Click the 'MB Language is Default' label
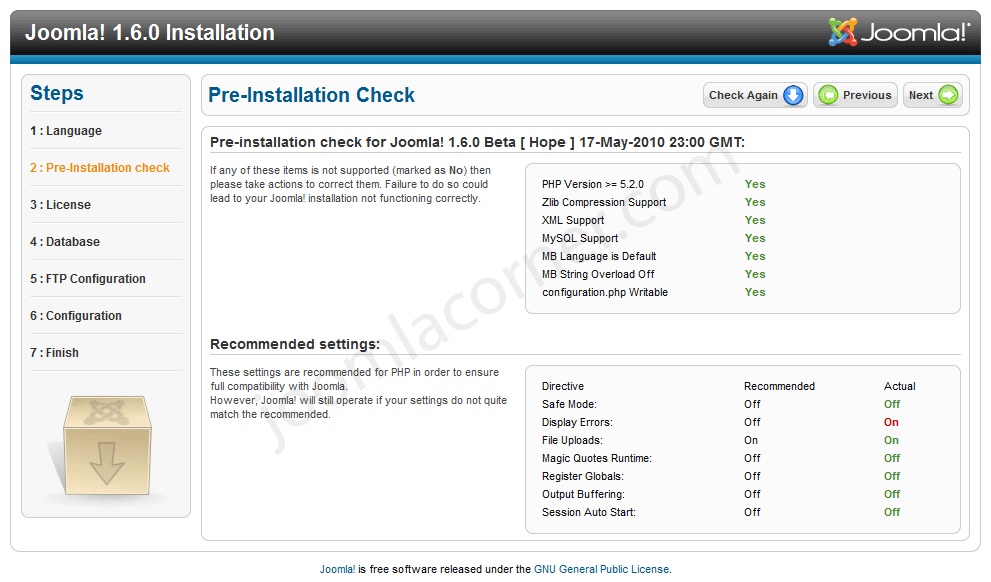This screenshot has width=991, height=582. [599, 257]
